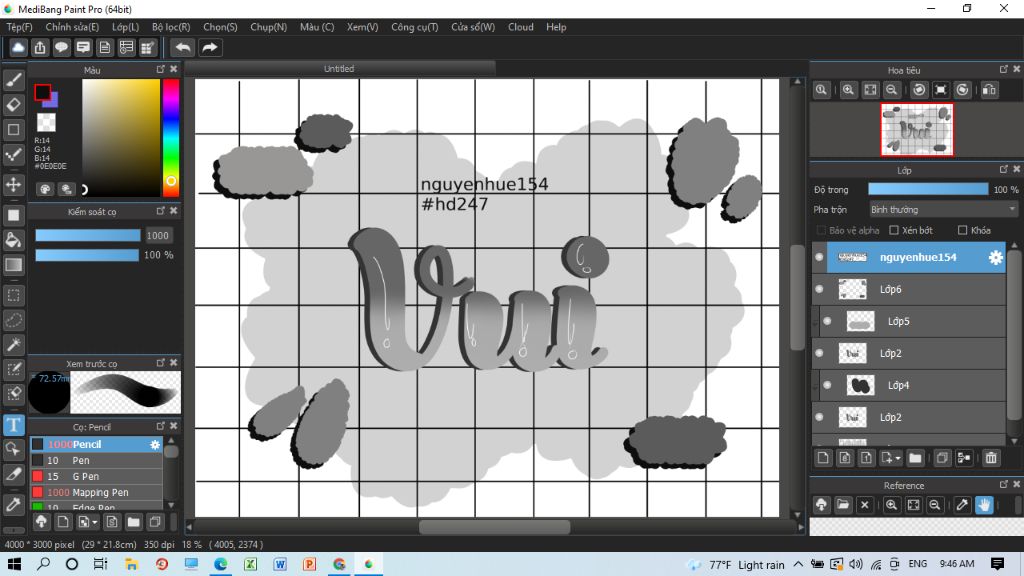The image size is (1024, 576).
Task: Open the Chỉnh sửa(E) menu
Action: tap(72, 27)
